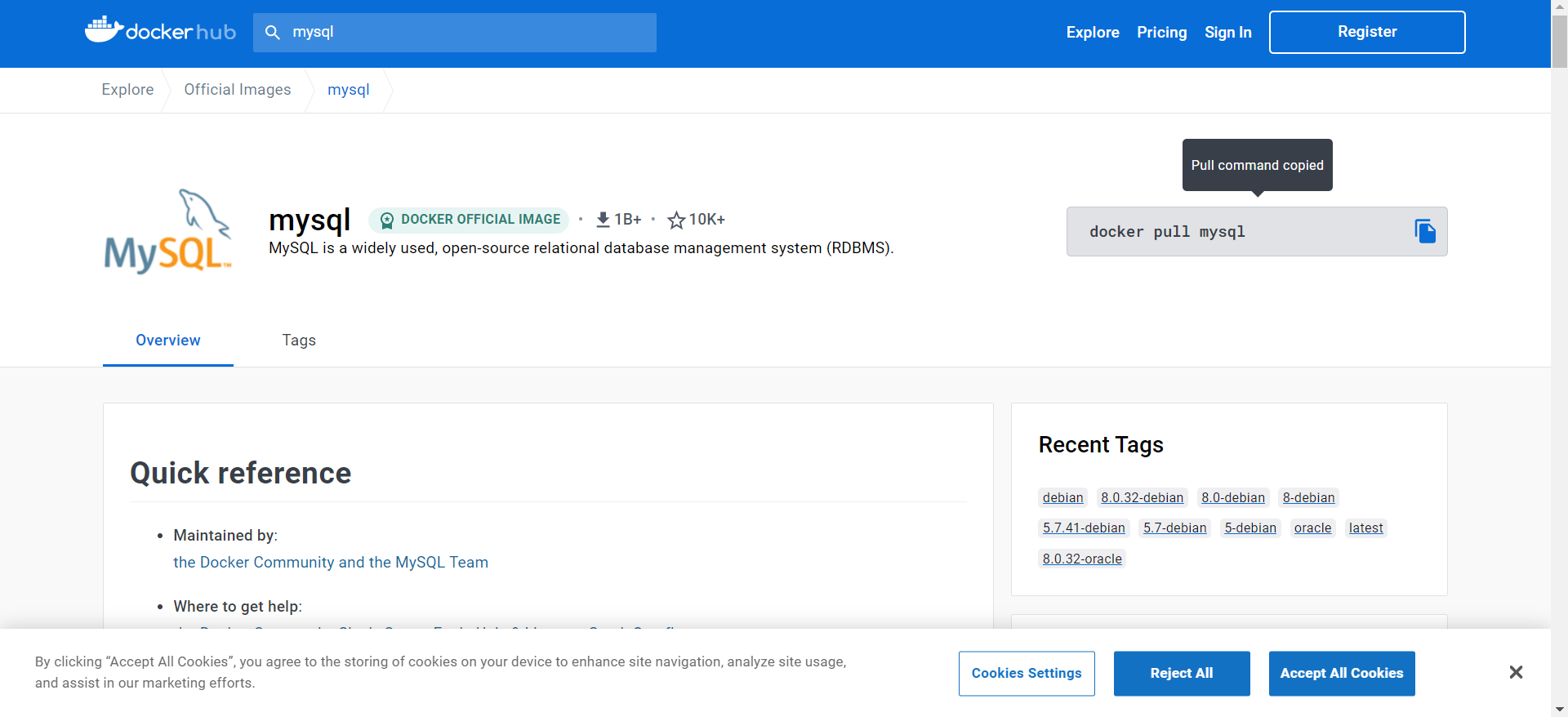
Task: Go to Official Images breadcrumb
Action: coord(238,90)
